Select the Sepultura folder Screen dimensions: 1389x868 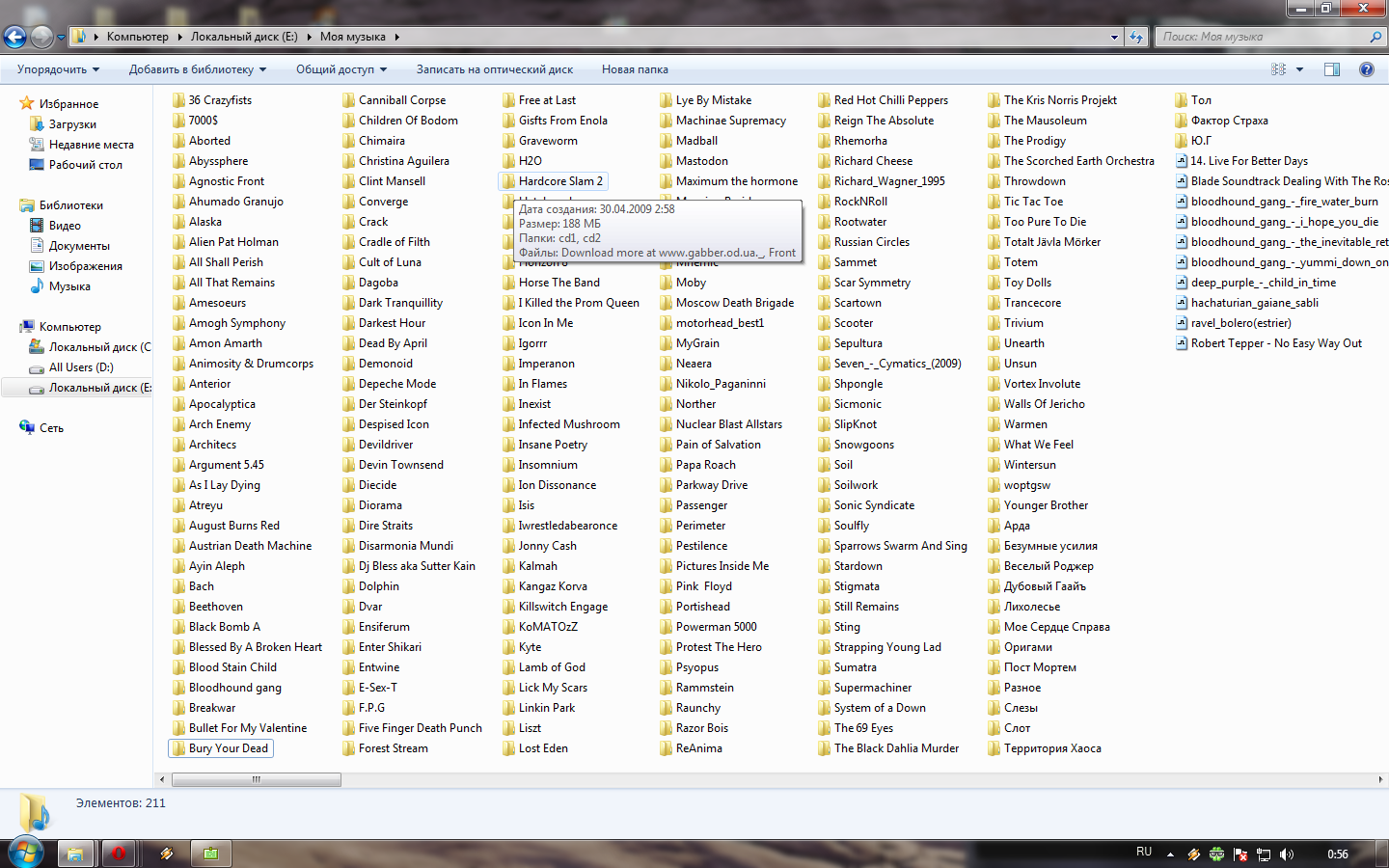pos(850,343)
